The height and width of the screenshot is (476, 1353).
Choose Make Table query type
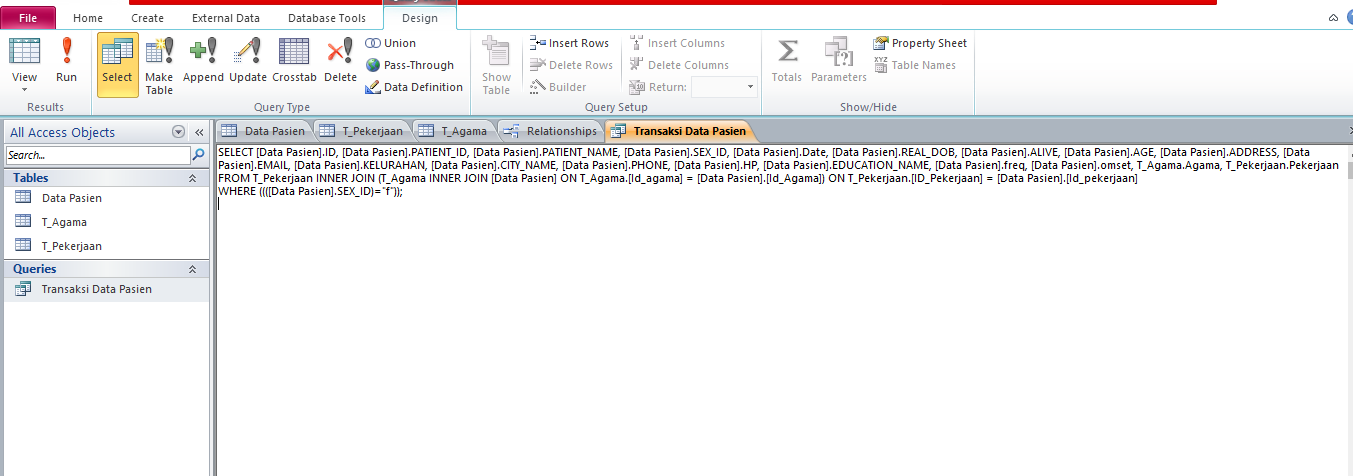coord(159,66)
